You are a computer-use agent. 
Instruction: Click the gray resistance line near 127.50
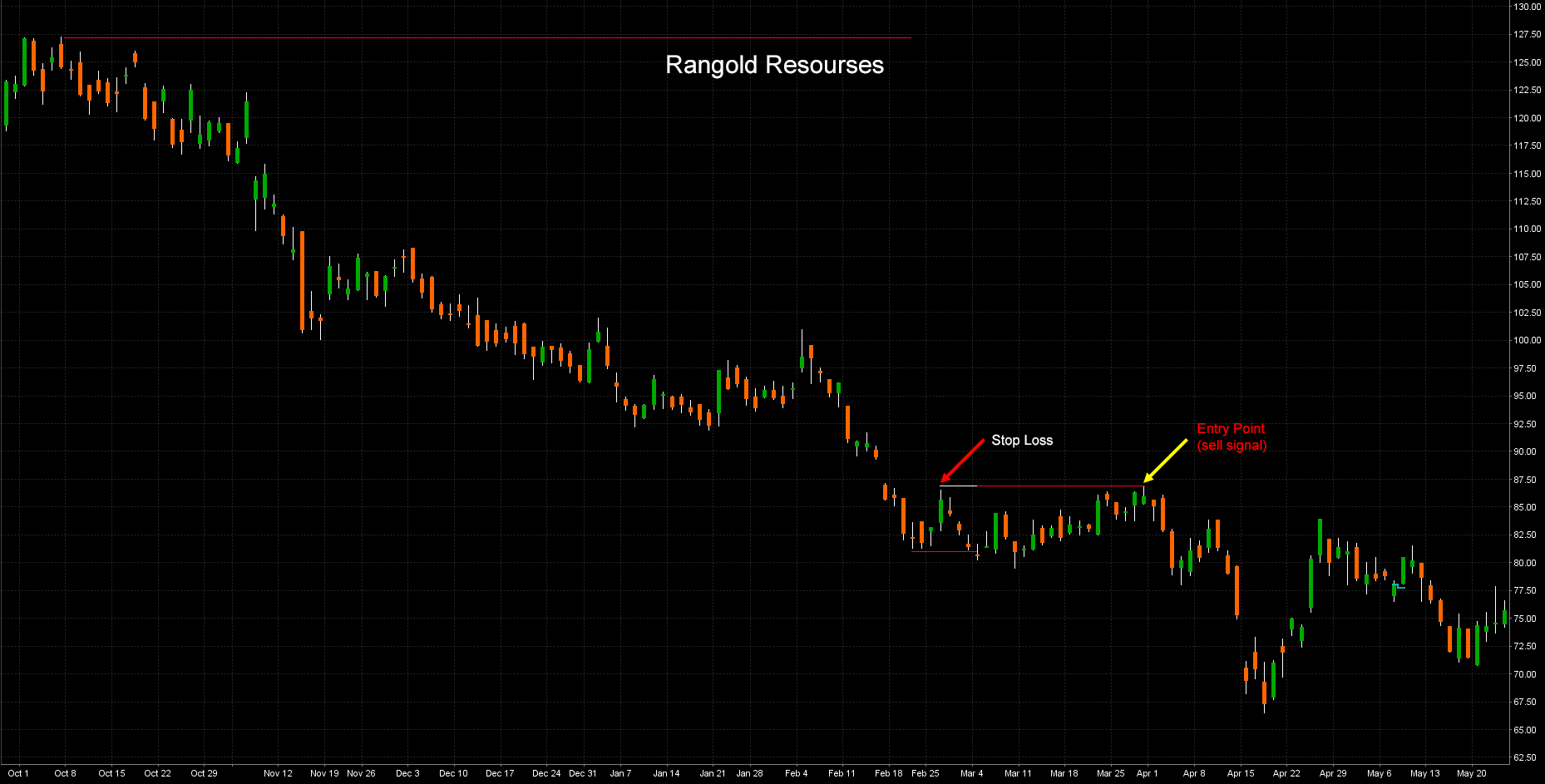pos(486,37)
